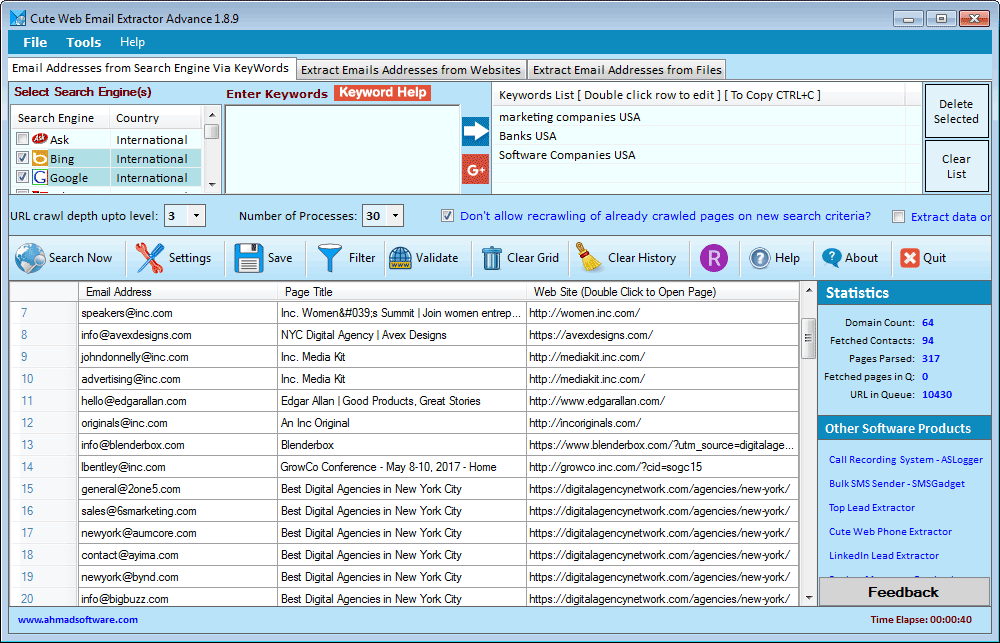Open the Filter tool
This screenshot has width=1000, height=643.
coord(344,258)
